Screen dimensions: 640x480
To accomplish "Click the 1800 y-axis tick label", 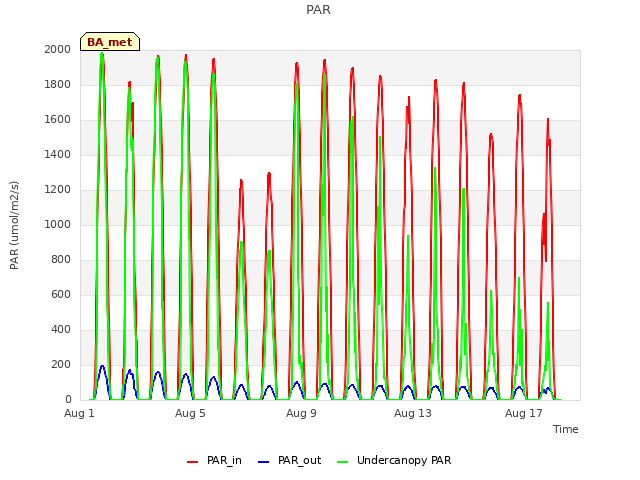I will coord(58,84).
